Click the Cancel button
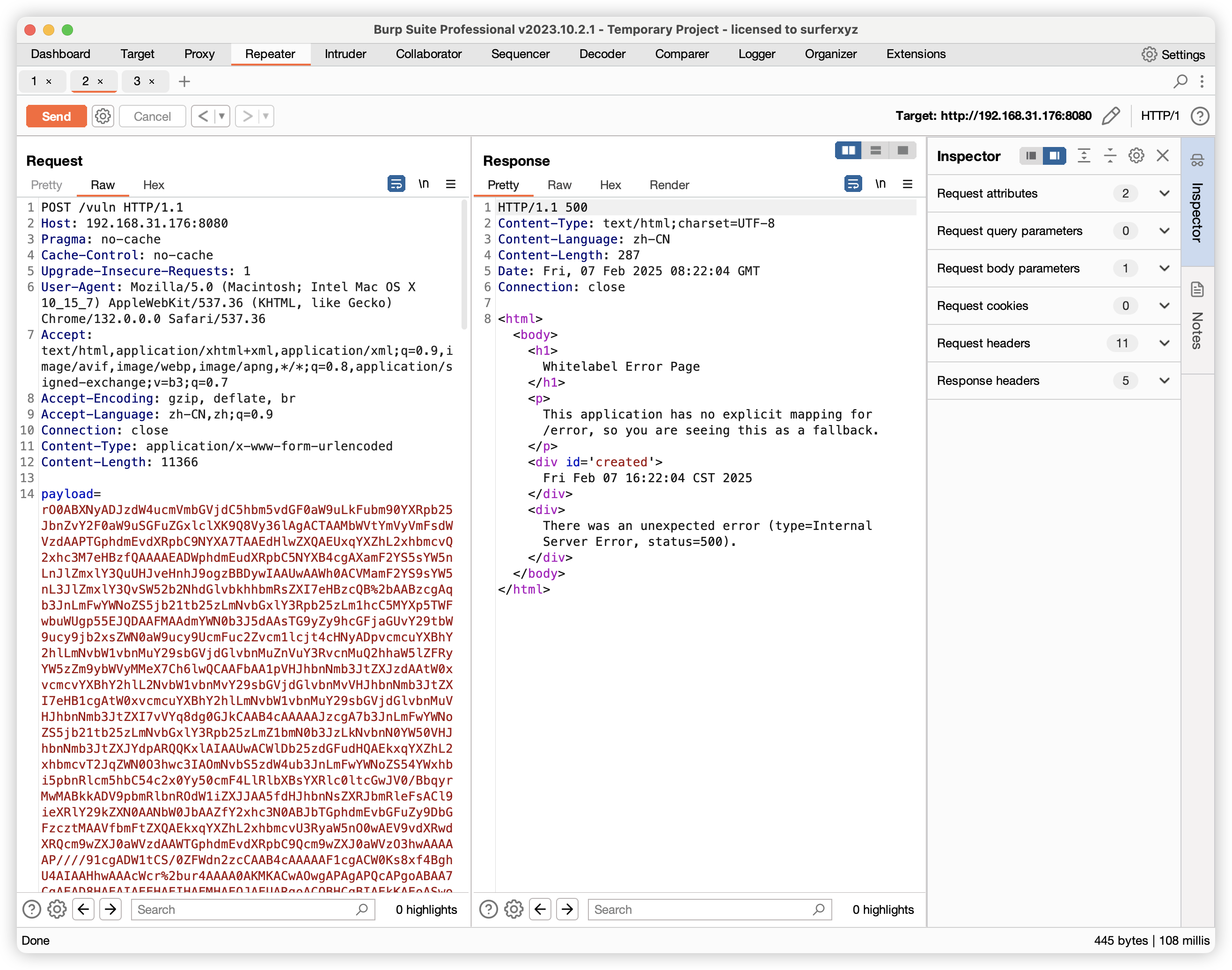Image resolution: width=1232 pixels, height=970 pixels. [152, 117]
